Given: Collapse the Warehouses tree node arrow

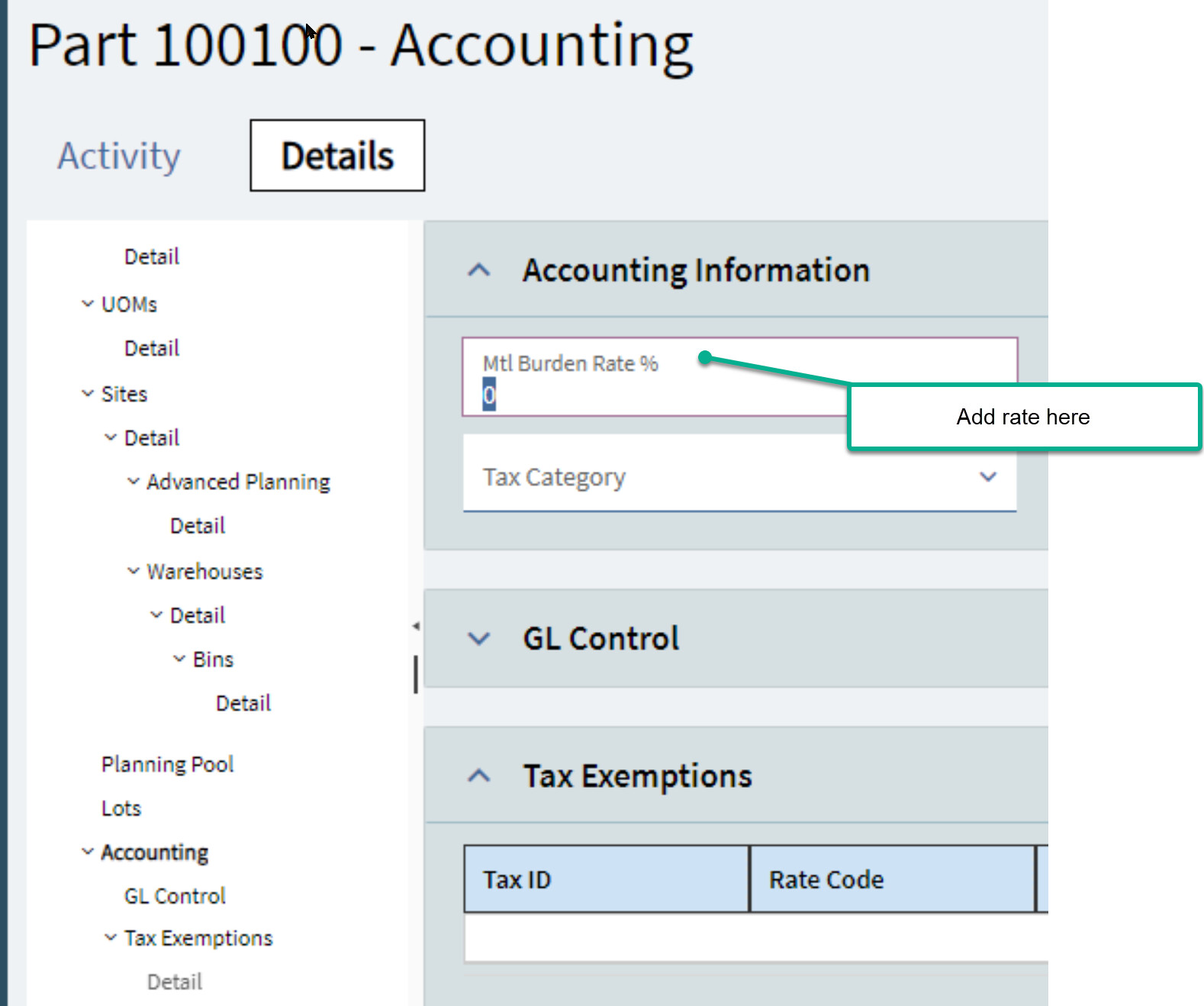Looking at the screenshot, I should tap(134, 571).
